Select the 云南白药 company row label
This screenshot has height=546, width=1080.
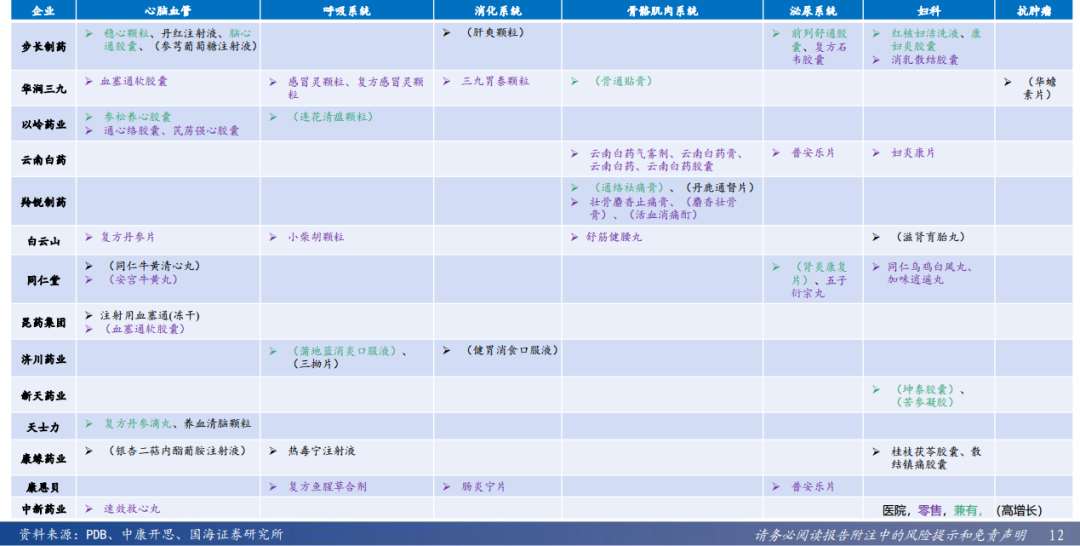[x=43, y=160]
